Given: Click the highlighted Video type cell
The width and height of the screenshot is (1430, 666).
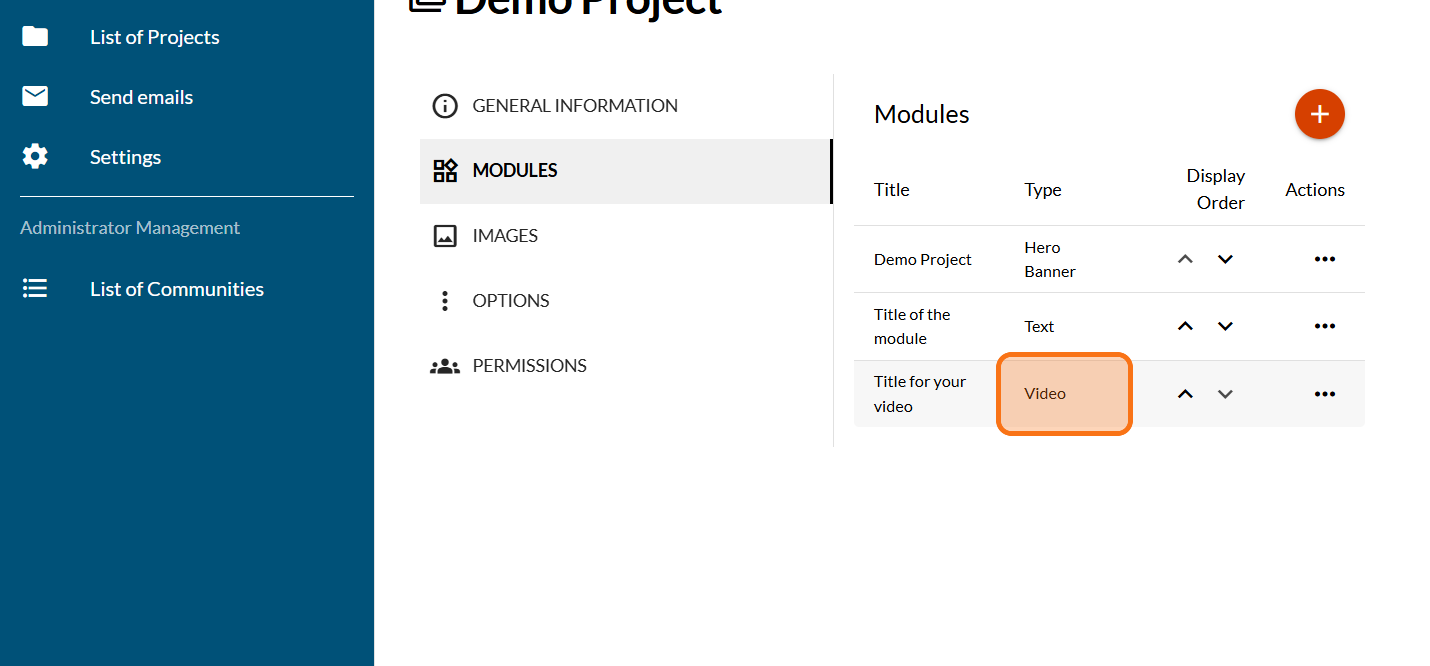Looking at the screenshot, I should click(1063, 394).
